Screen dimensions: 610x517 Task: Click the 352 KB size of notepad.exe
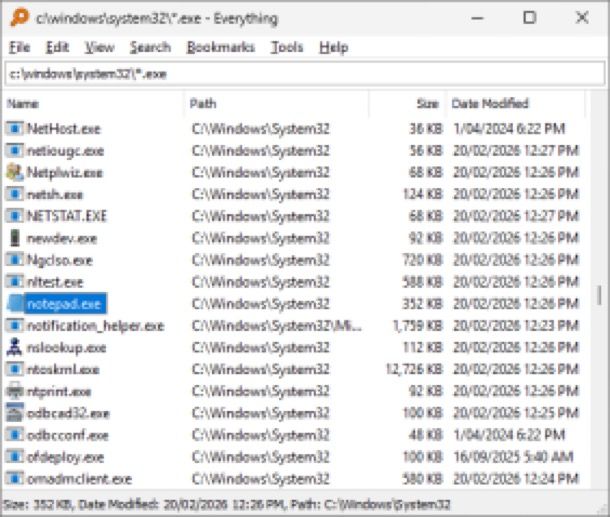(422, 303)
